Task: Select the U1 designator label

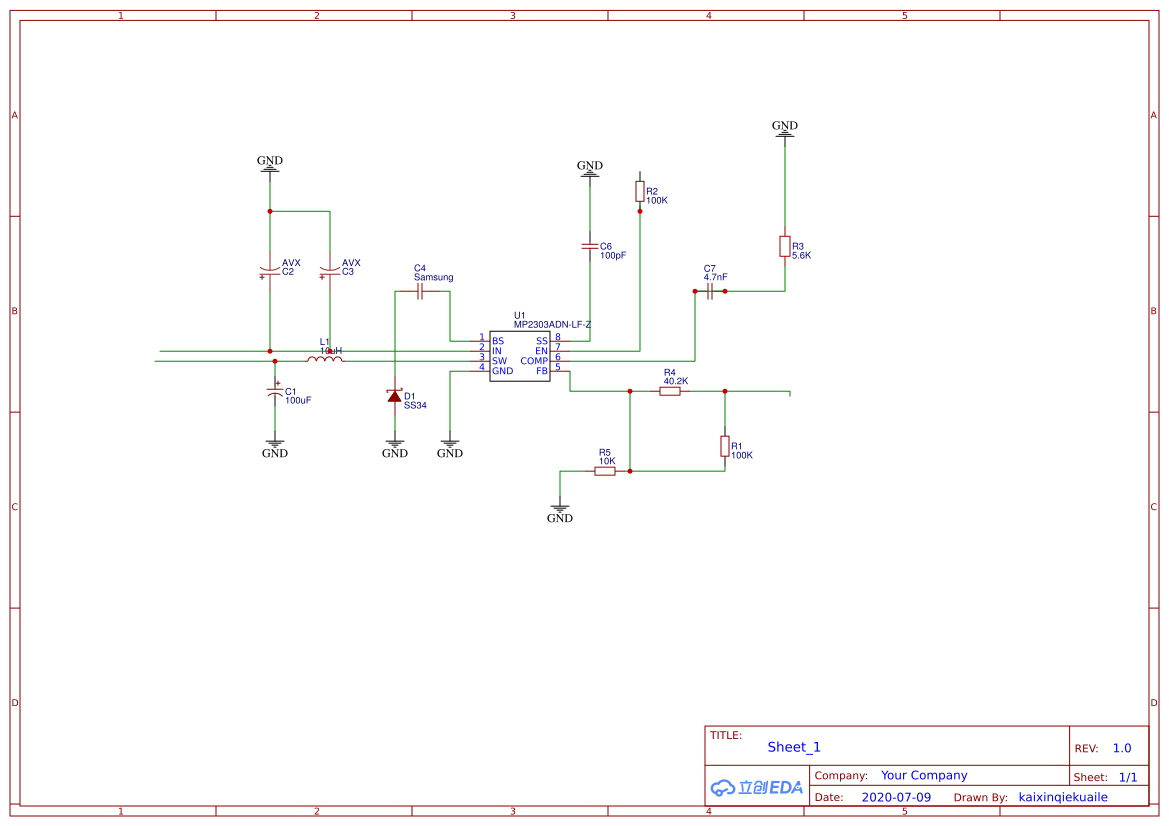Action: 519,315
